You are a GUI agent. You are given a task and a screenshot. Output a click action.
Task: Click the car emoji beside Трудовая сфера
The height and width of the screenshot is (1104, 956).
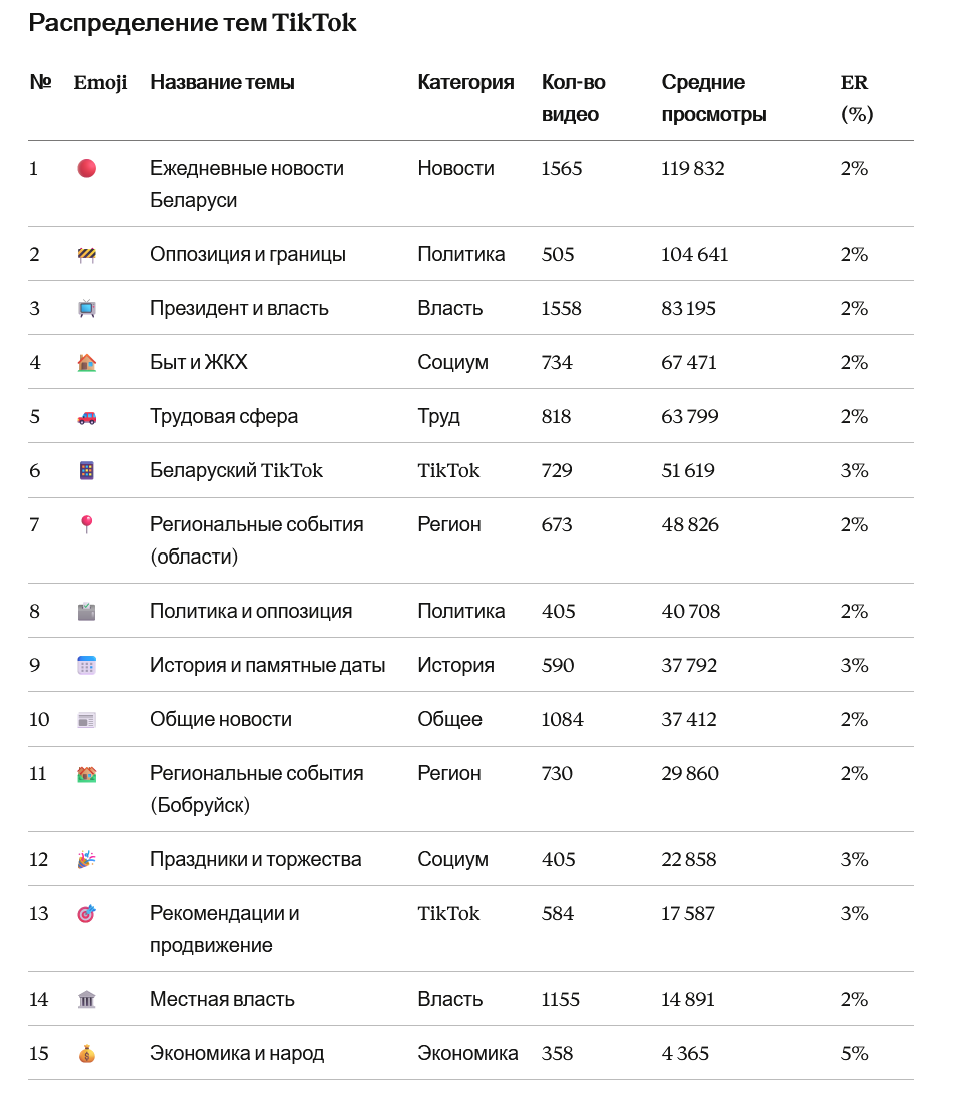click(87, 417)
